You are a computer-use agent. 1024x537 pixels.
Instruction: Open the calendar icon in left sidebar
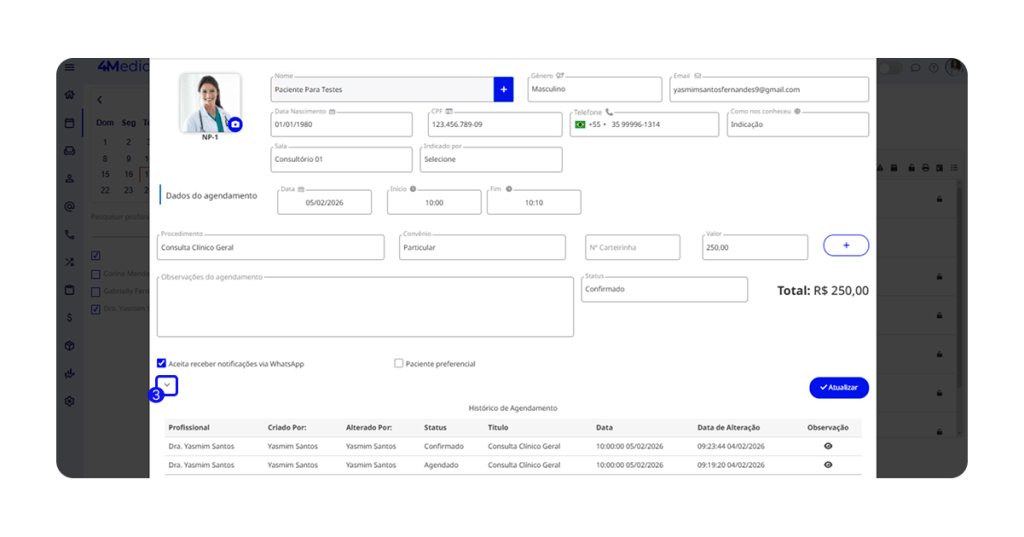[x=69, y=123]
